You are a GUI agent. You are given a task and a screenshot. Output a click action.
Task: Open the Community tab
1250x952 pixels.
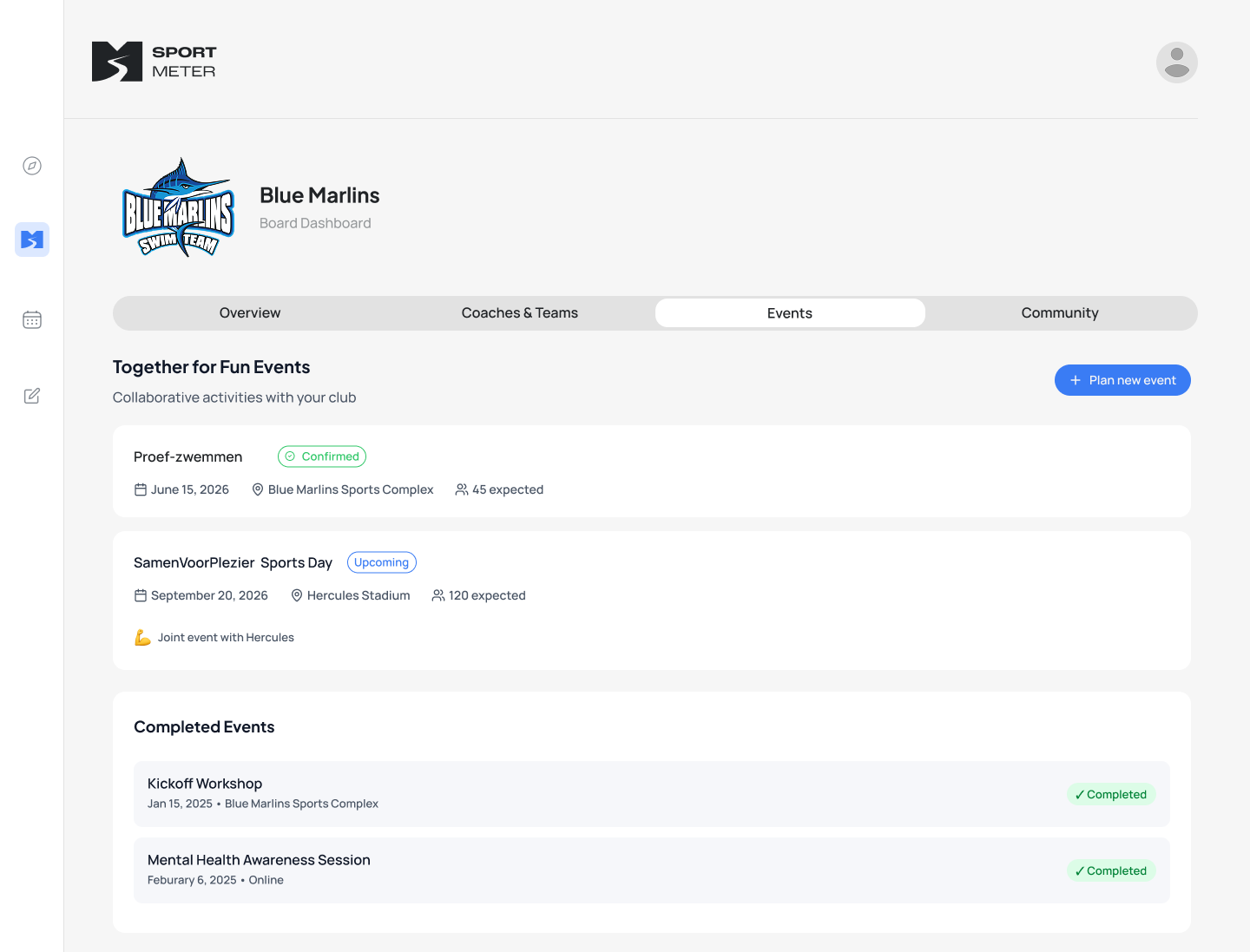coord(1059,313)
